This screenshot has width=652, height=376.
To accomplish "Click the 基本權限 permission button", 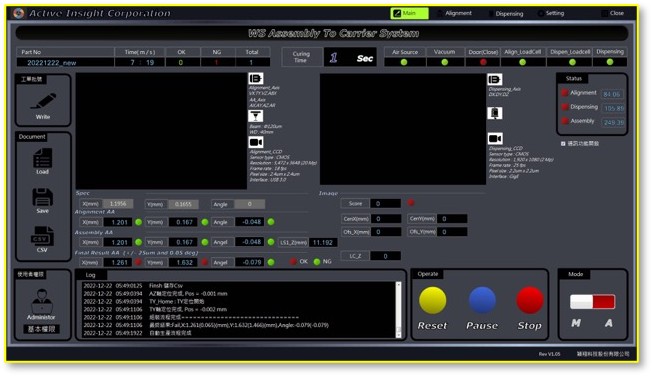I will click(41, 329).
